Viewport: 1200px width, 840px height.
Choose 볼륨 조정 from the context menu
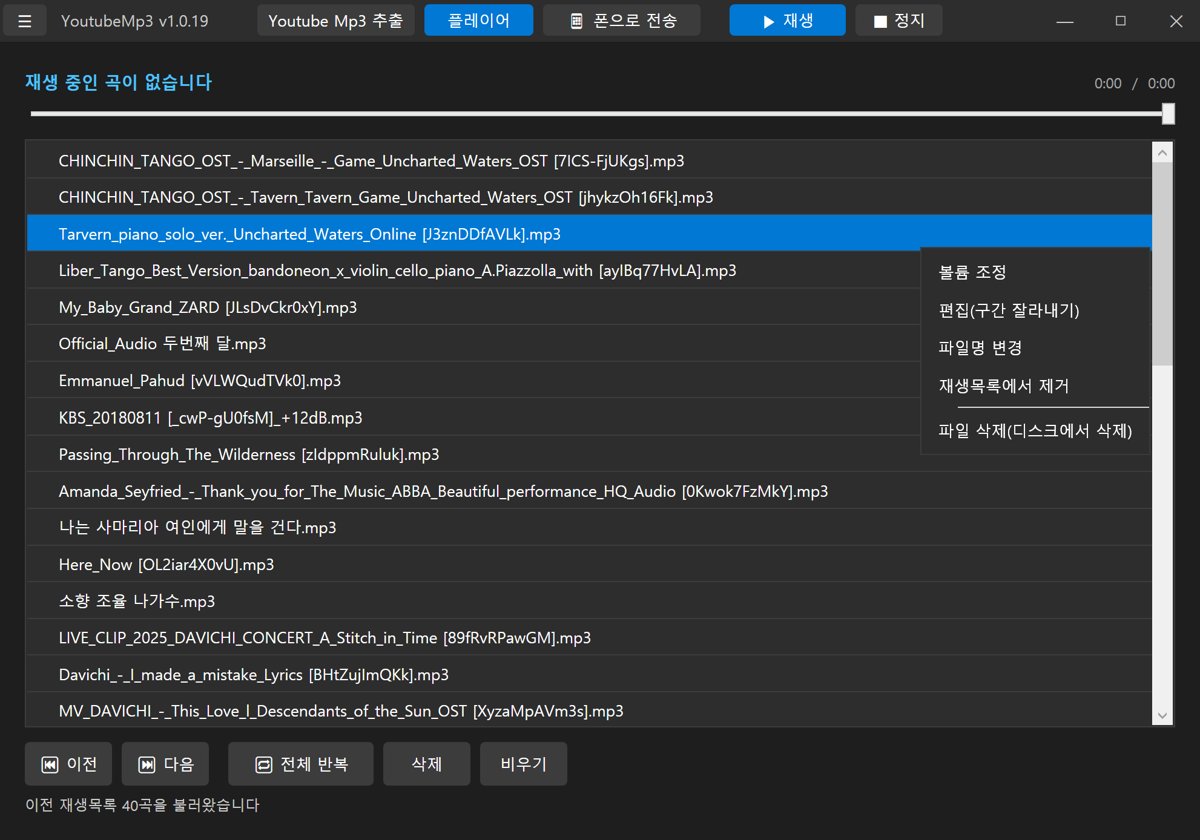coord(1035,272)
